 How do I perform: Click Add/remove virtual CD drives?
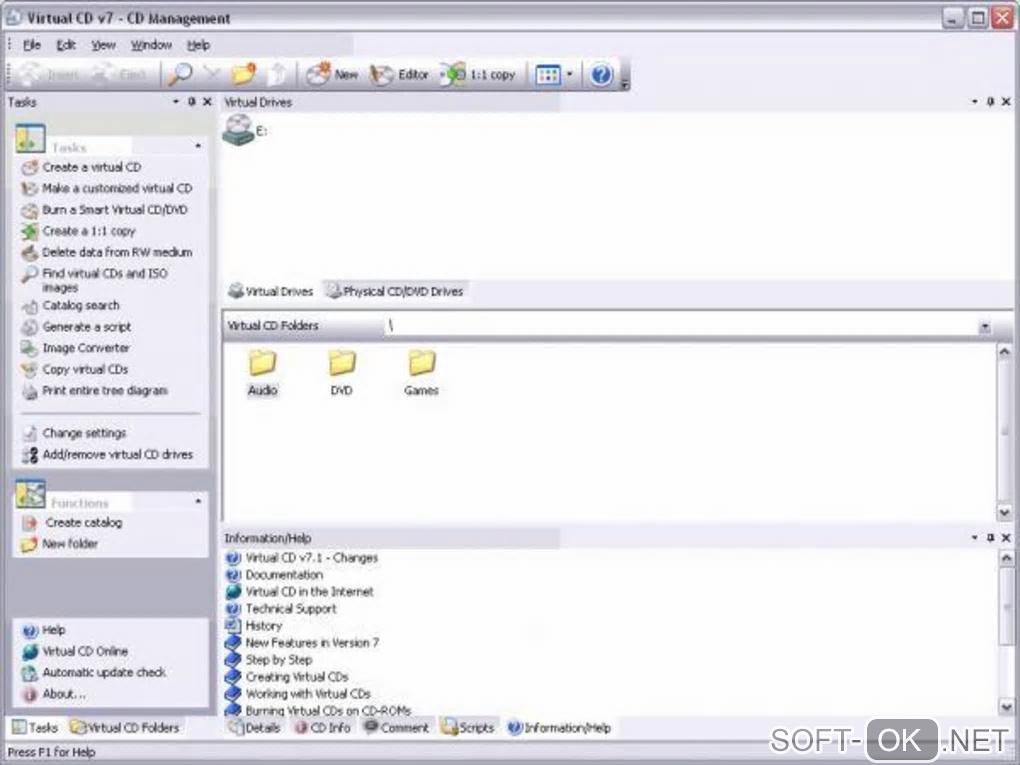tap(107, 455)
